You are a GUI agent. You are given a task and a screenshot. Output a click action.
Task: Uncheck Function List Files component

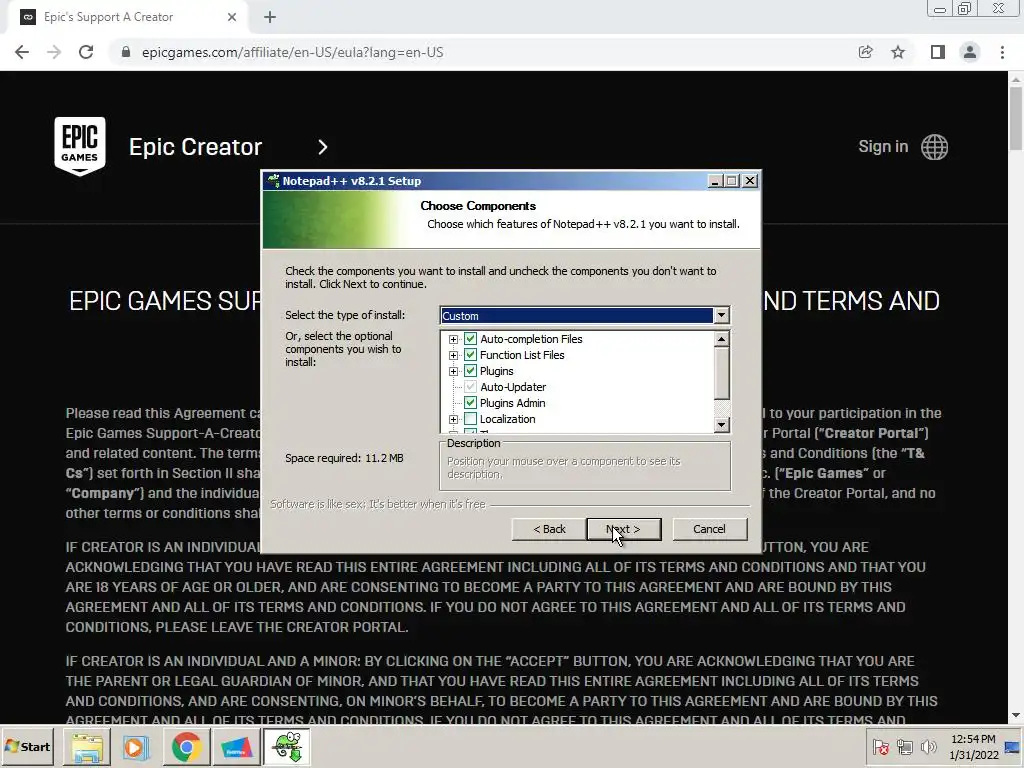tap(470, 355)
